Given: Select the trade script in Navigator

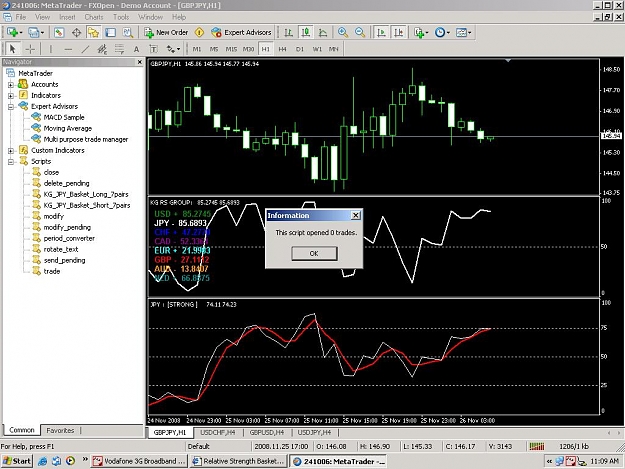Looking at the screenshot, I should [52, 271].
